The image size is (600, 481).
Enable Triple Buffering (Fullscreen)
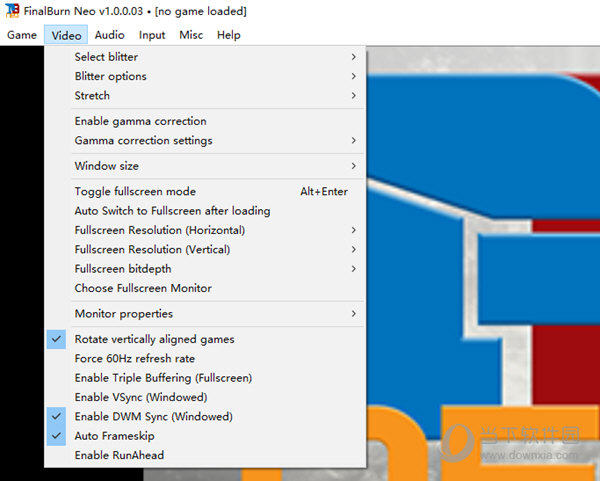[205, 378]
